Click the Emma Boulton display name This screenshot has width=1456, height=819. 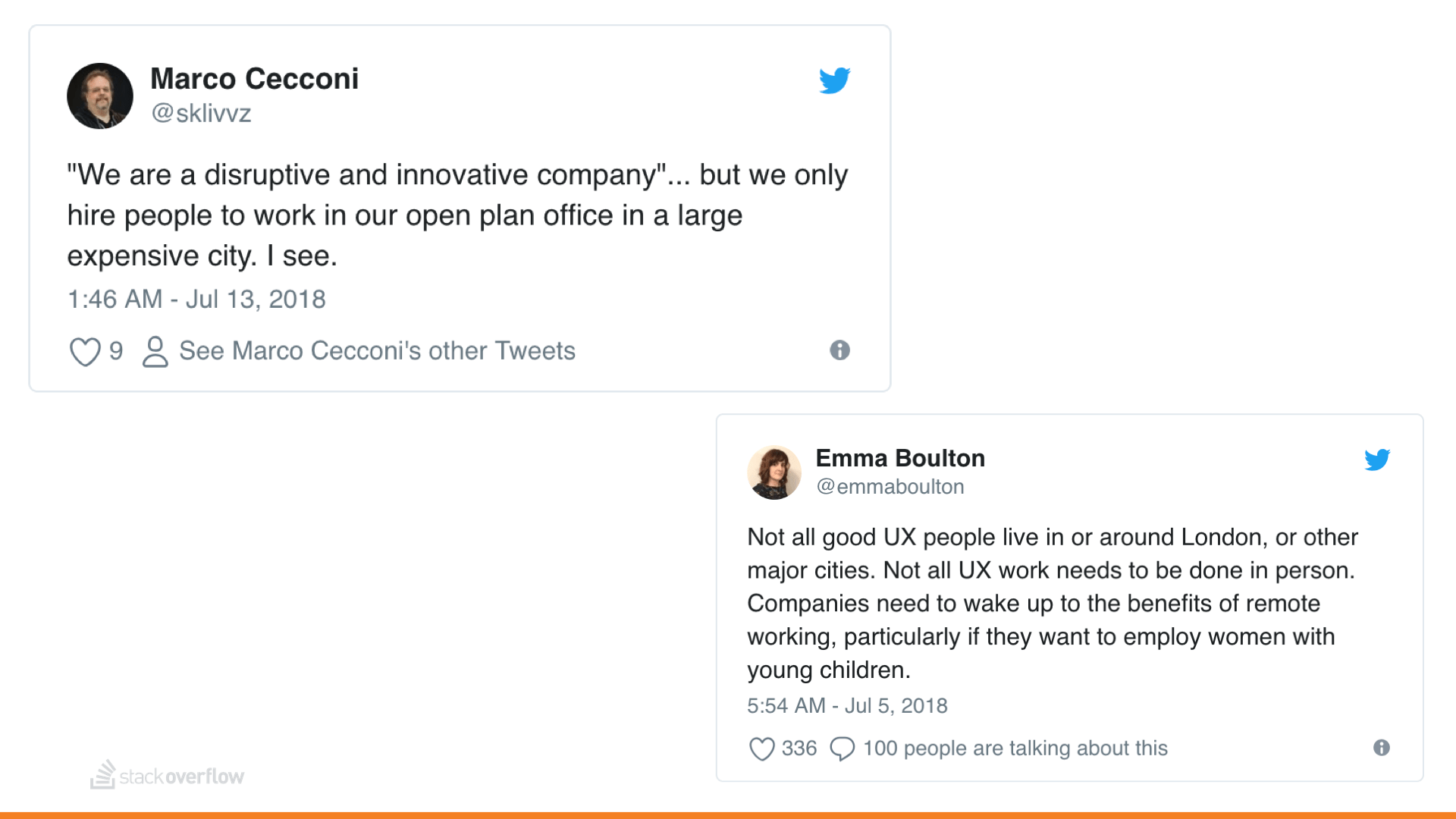tap(900, 458)
